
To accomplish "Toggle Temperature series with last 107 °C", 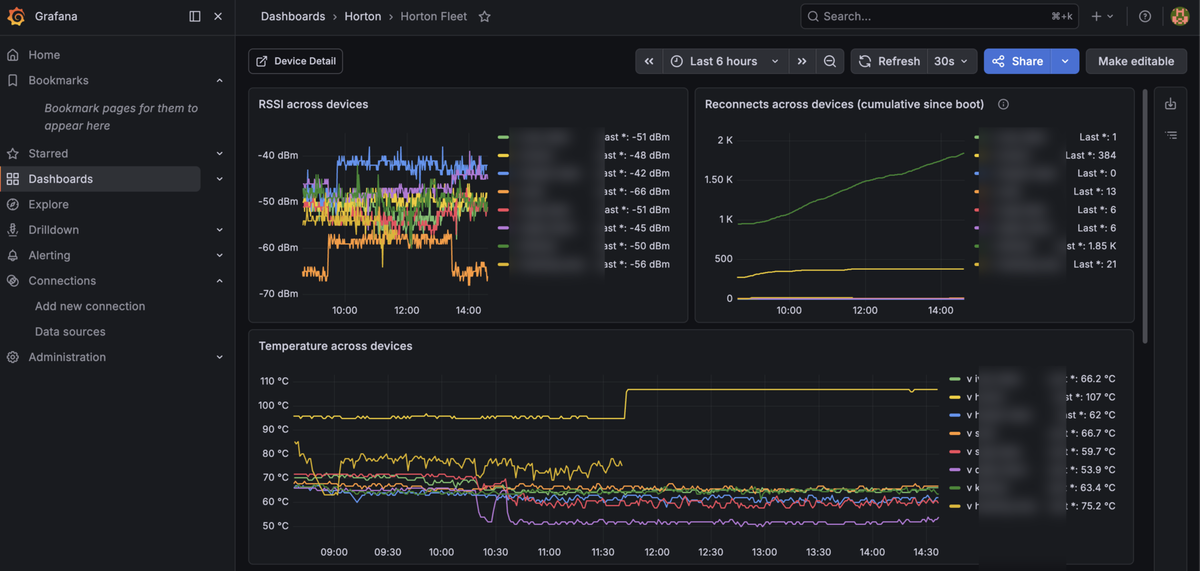I will click(x=1032, y=397).
